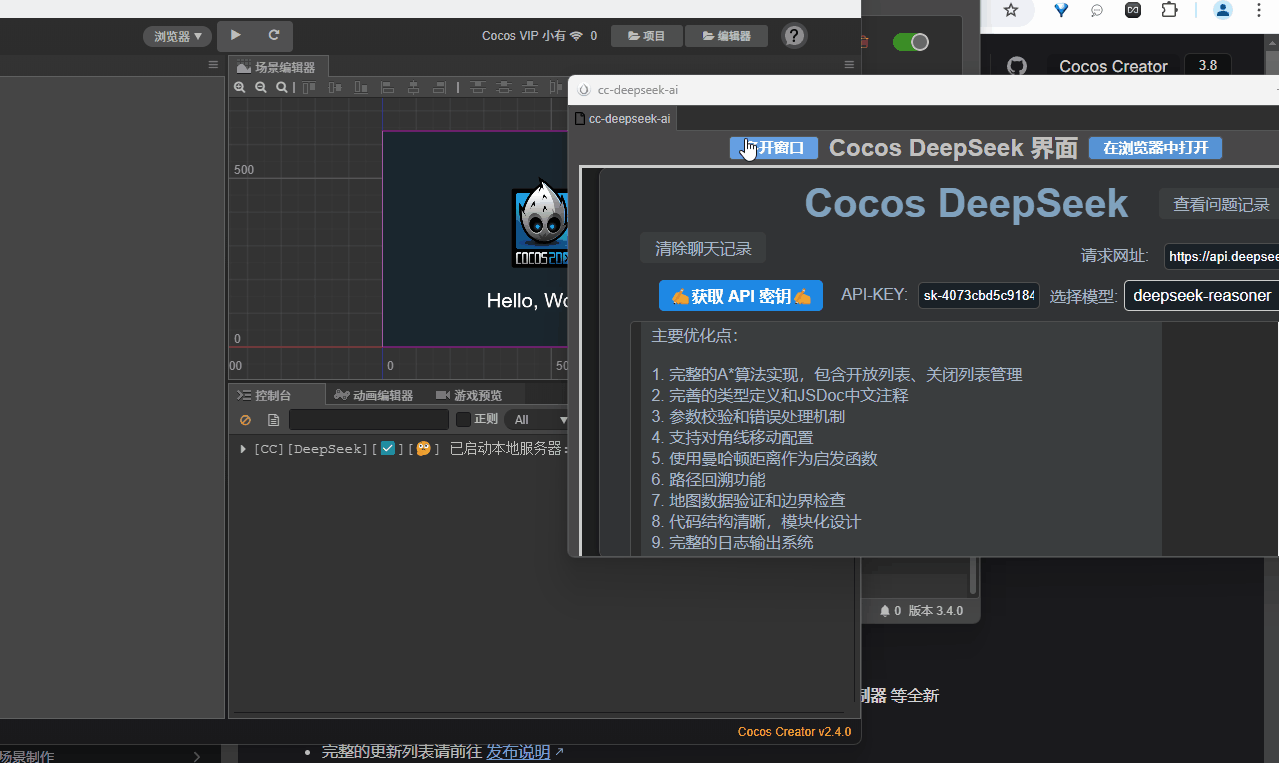Open the browser three-dot menu
1279x763 pixels.
pyautogui.click(x=1259, y=11)
